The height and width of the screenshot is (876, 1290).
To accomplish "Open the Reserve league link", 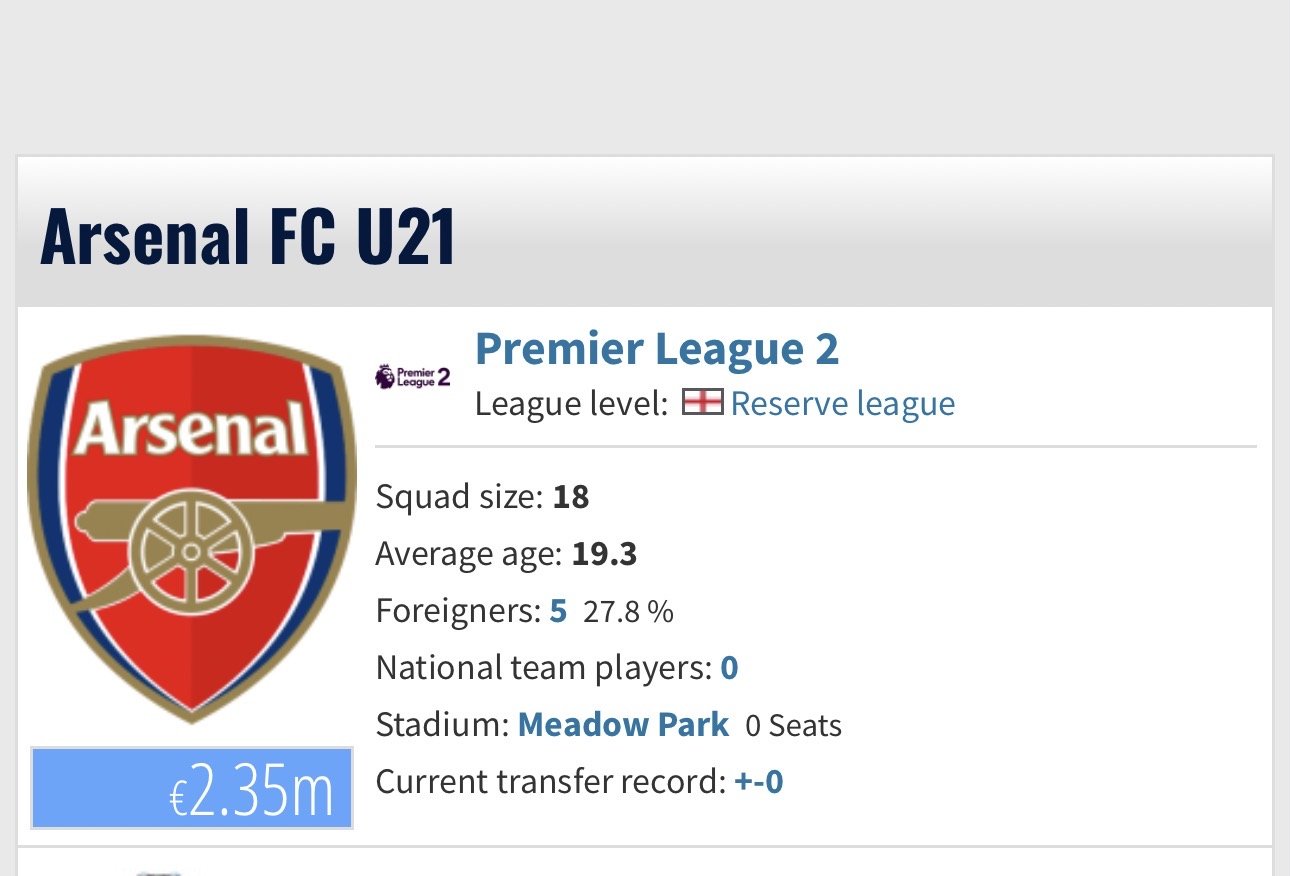I will (842, 403).
